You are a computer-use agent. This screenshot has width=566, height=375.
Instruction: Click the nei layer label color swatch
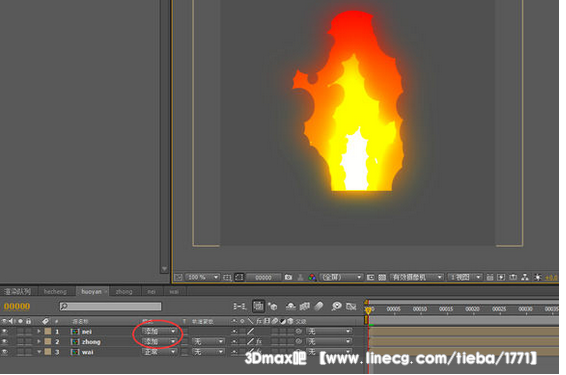coord(48,331)
